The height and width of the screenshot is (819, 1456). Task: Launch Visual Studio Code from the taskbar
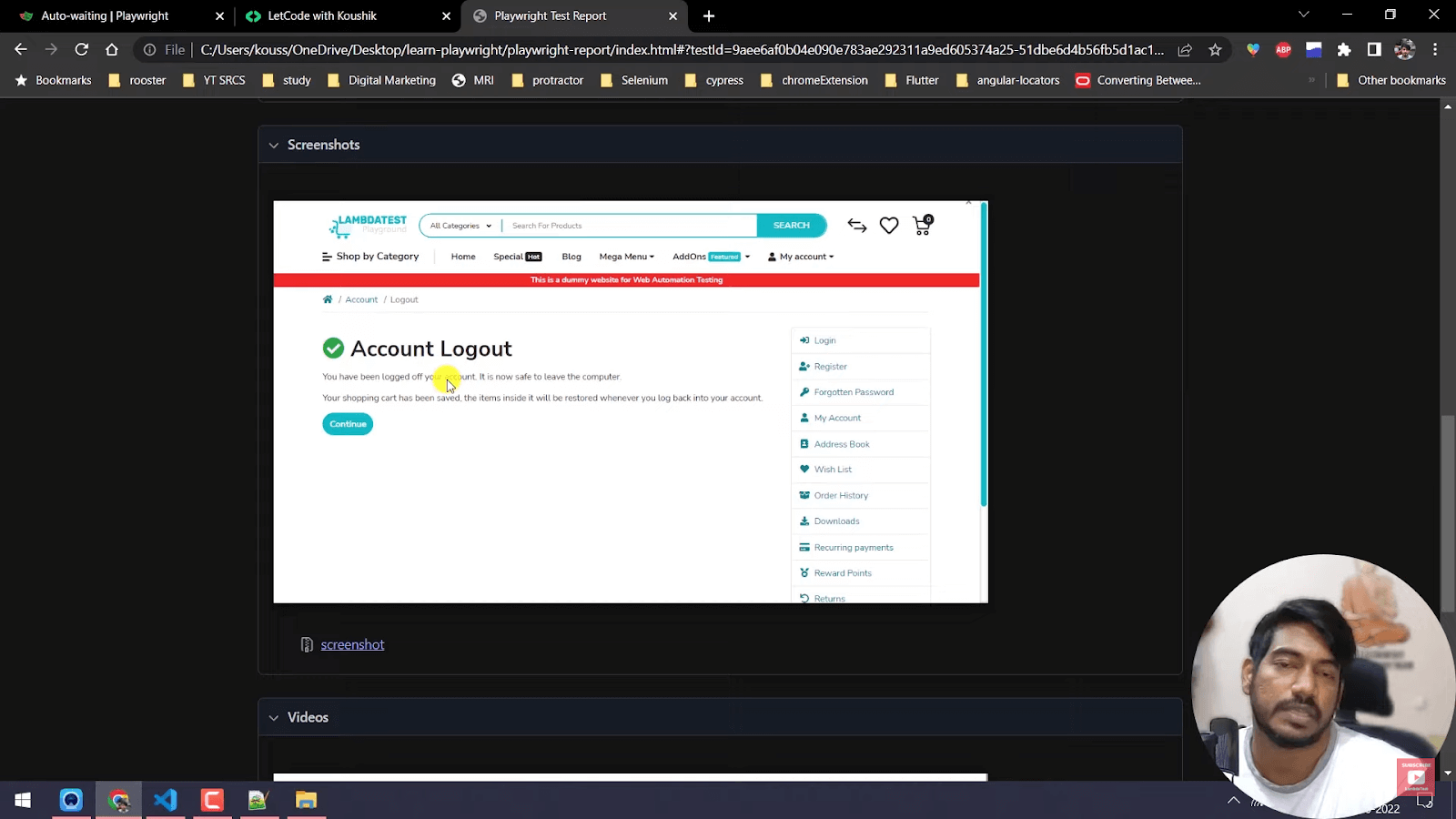165,799
